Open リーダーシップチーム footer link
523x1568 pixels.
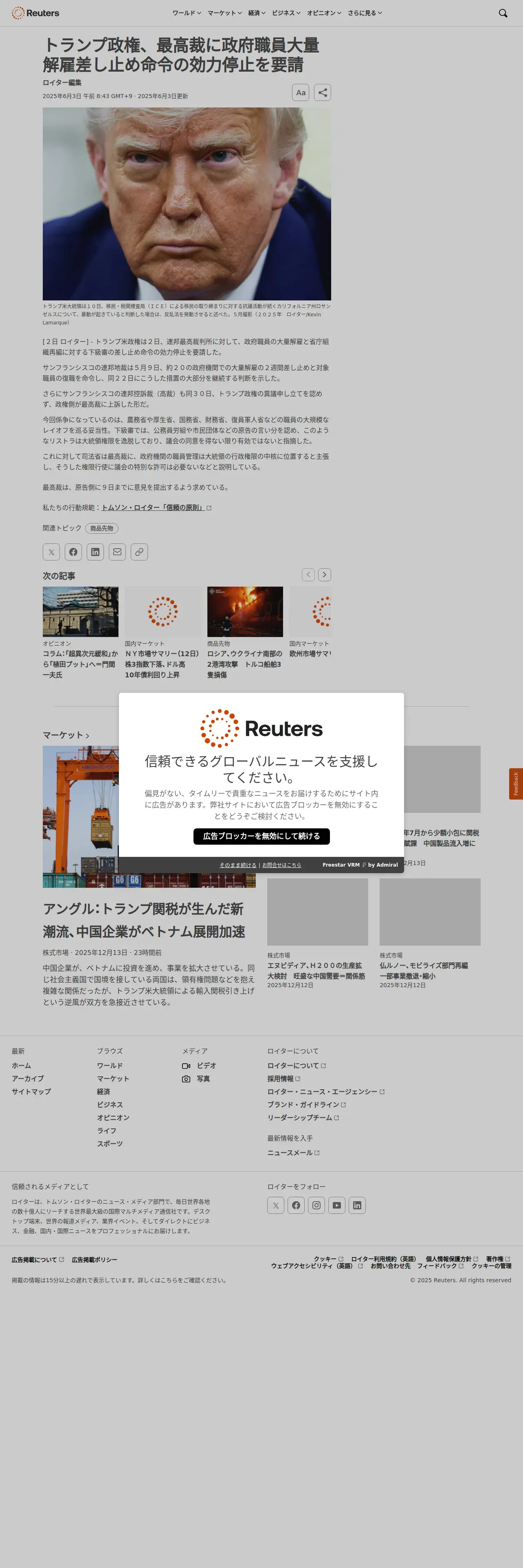pyautogui.click(x=303, y=1118)
